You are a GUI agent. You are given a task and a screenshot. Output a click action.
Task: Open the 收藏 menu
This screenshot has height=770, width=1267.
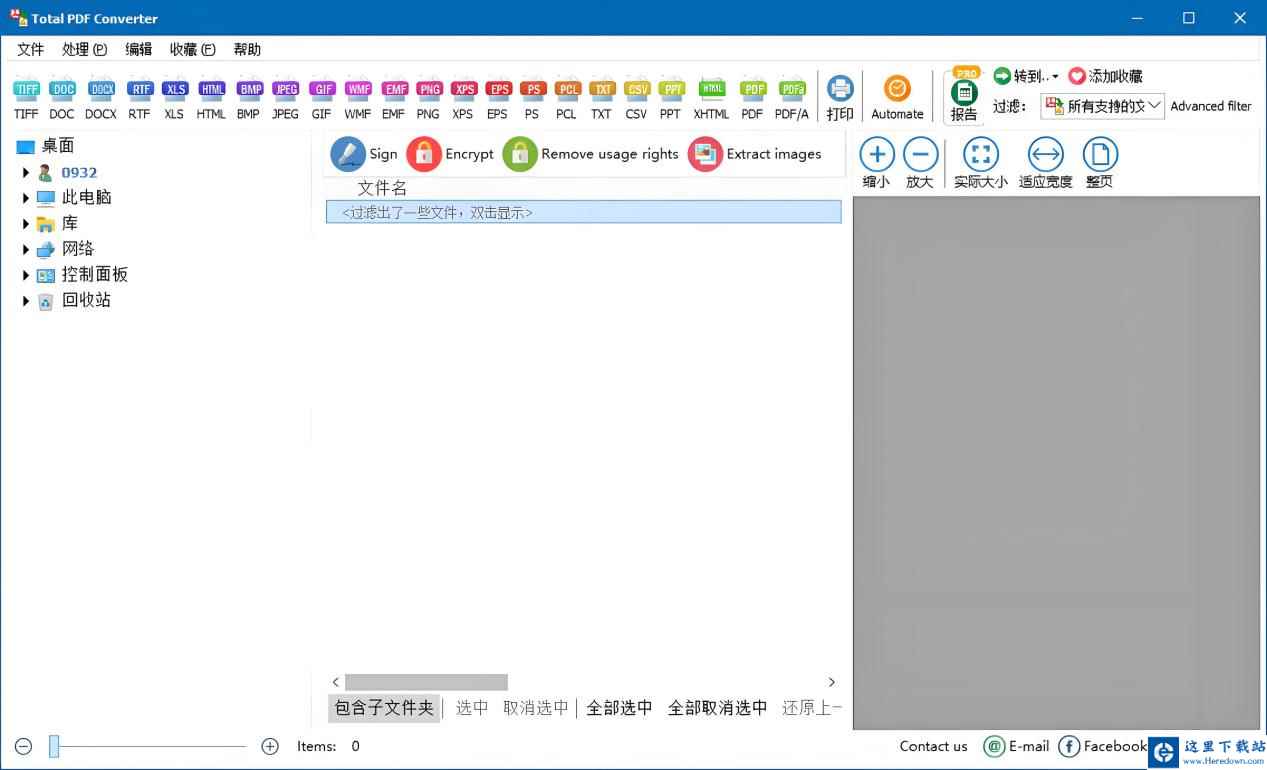193,49
